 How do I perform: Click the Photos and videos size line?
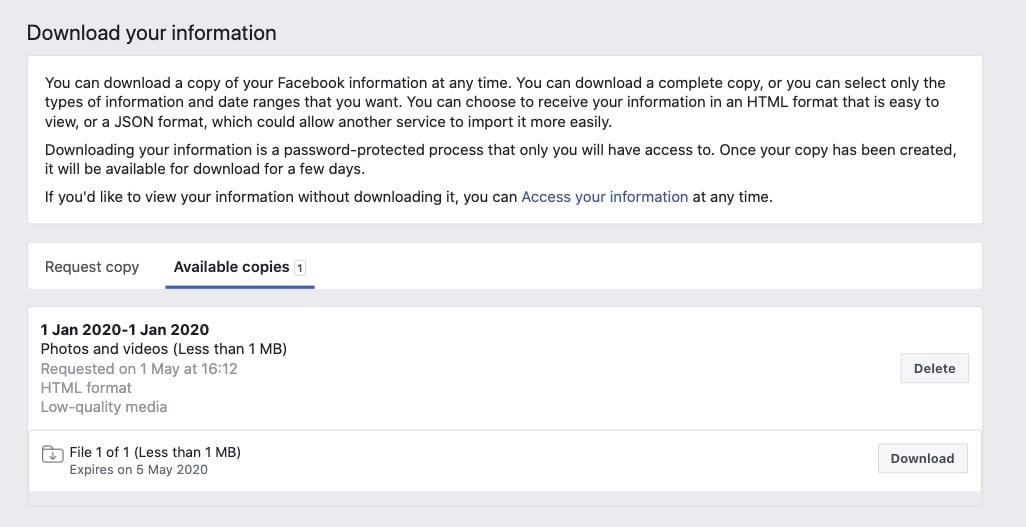click(x=164, y=349)
